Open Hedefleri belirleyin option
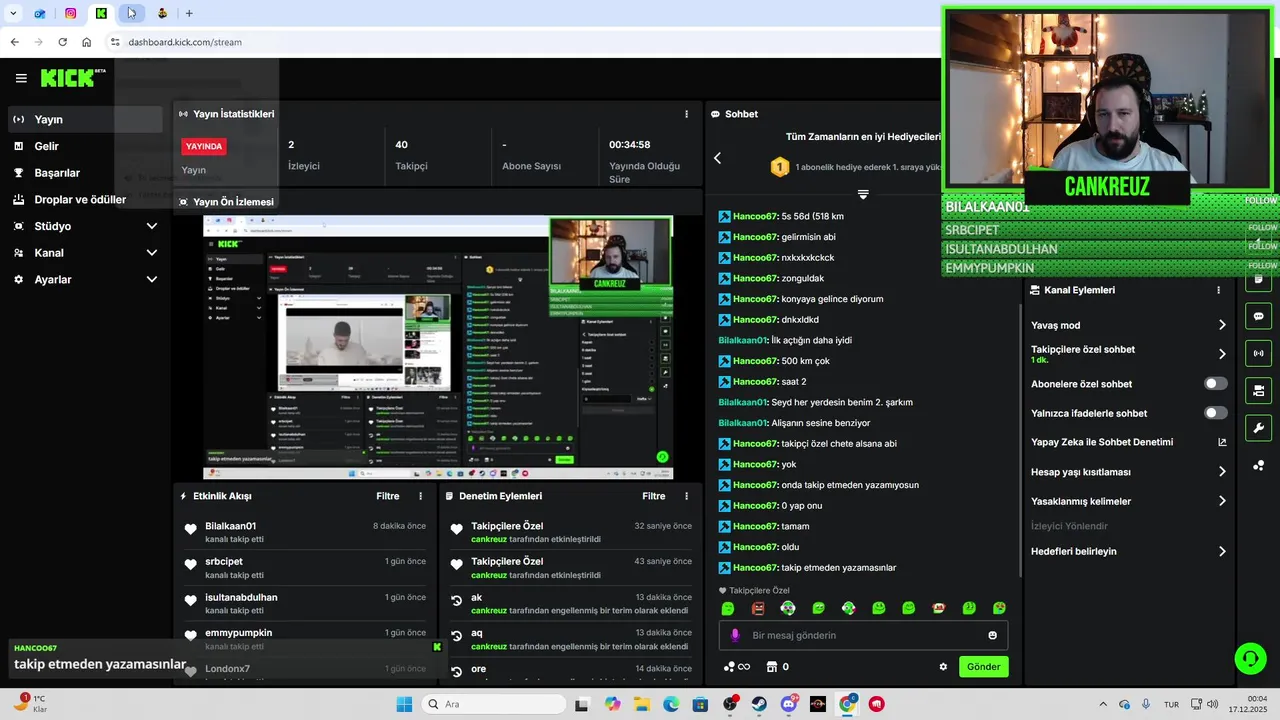 (x=1128, y=551)
